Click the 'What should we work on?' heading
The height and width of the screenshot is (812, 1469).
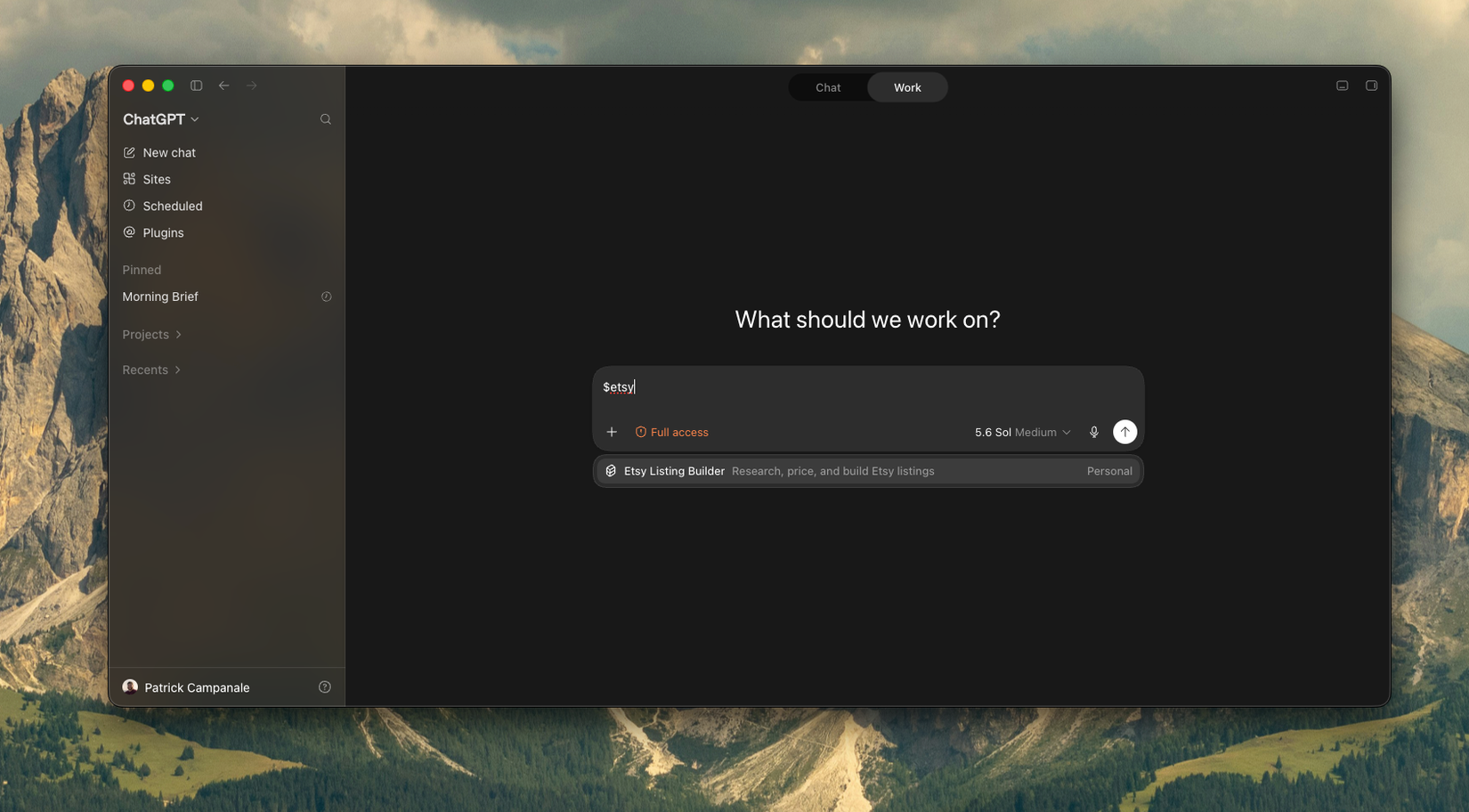coord(868,320)
